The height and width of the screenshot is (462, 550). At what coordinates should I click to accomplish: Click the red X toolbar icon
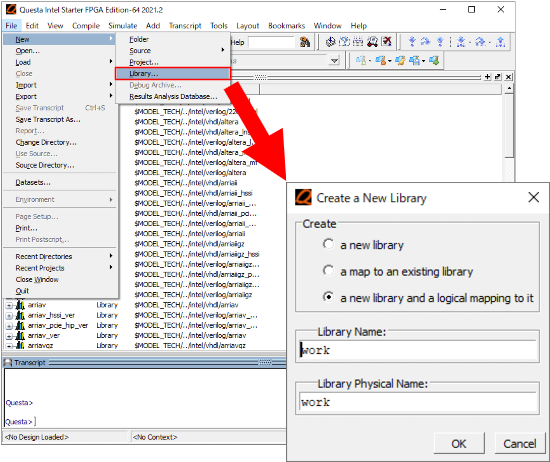click(386, 42)
